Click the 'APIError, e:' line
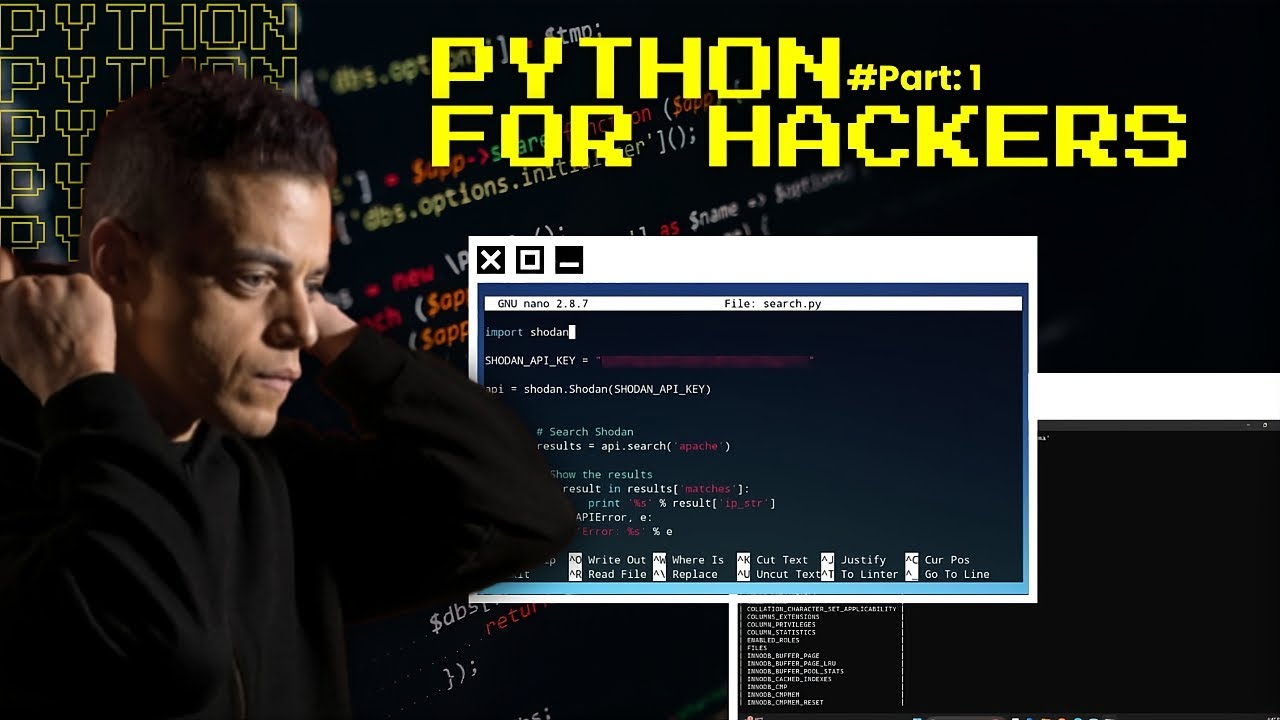 [614, 517]
